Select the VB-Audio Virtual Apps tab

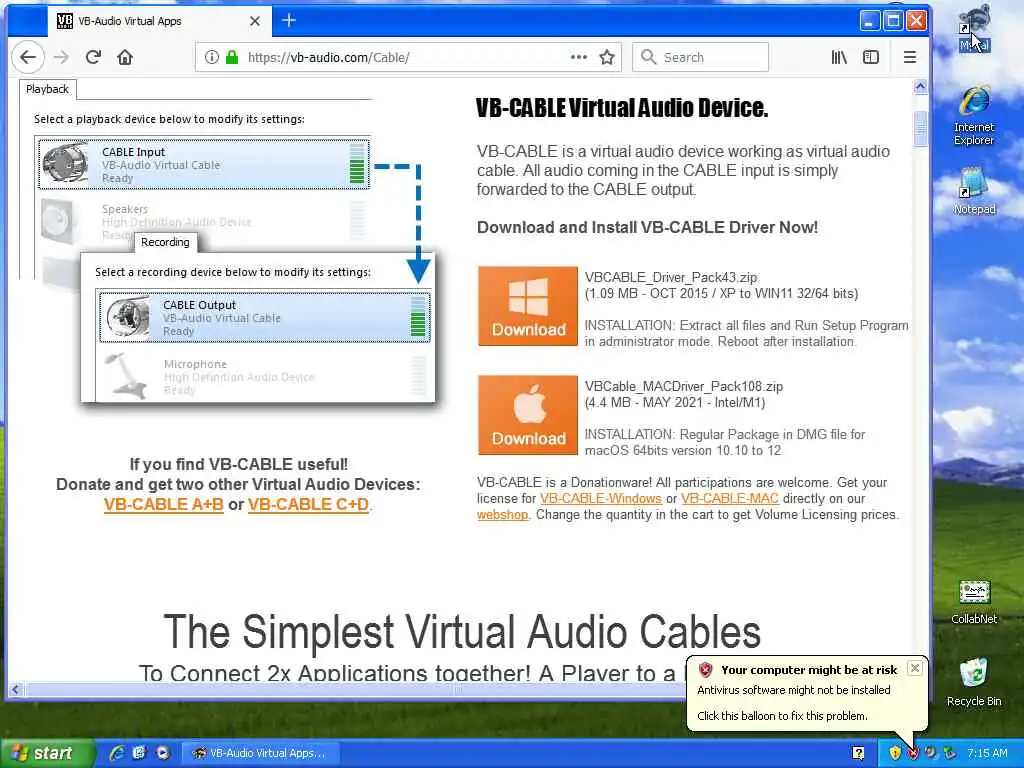pyautogui.click(x=160, y=21)
